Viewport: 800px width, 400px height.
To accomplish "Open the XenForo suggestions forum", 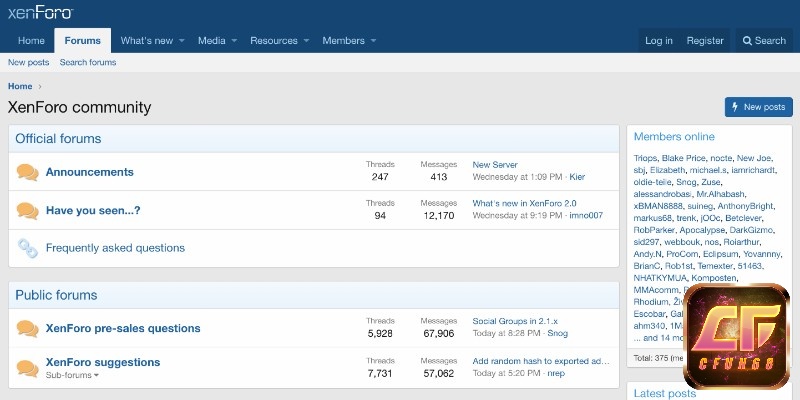I will pos(103,362).
